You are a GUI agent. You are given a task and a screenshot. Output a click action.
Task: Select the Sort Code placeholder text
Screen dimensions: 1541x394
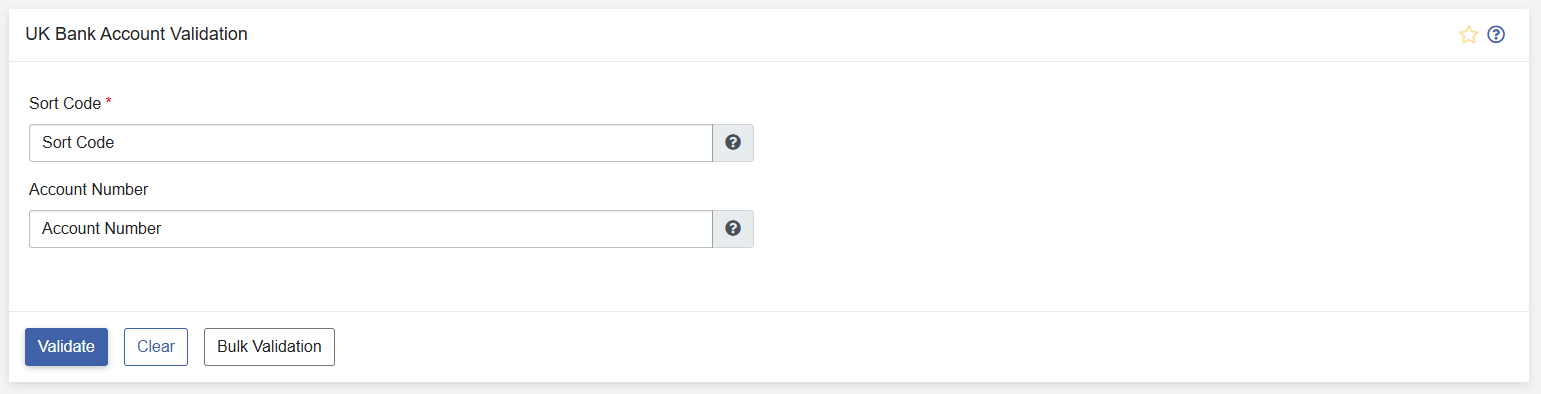tap(78, 143)
